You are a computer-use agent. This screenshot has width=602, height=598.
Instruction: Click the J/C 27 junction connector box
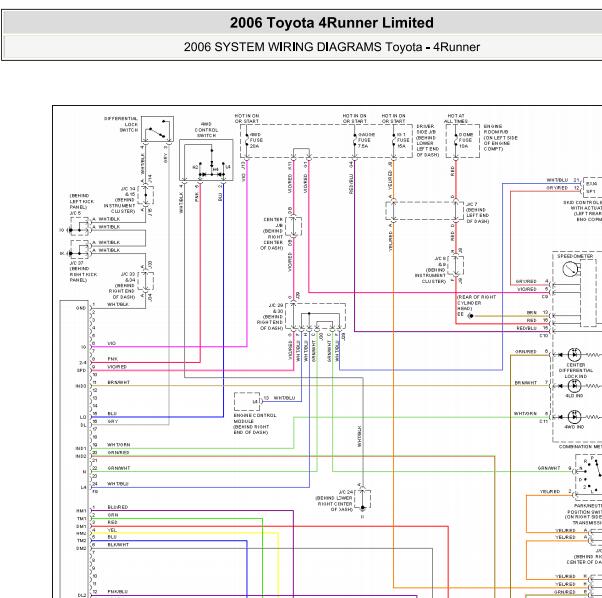pos(79,250)
